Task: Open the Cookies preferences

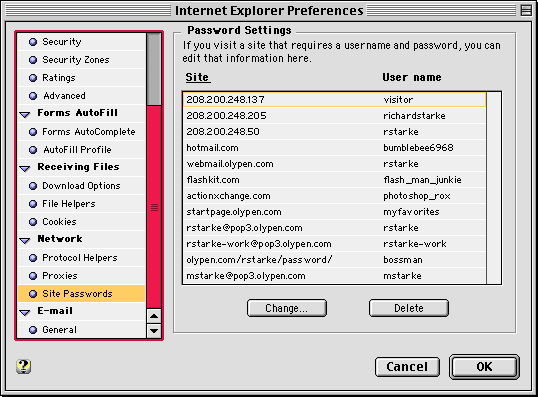Action: coord(82,222)
